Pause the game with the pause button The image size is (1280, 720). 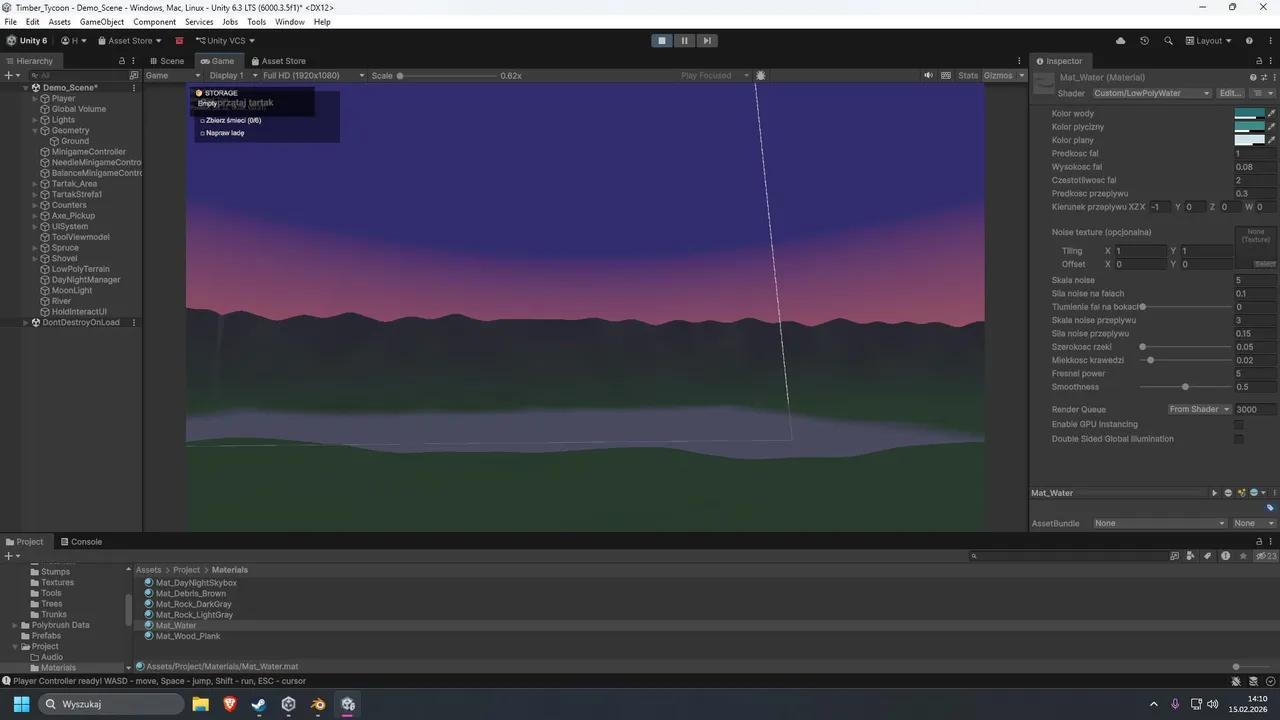pyautogui.click(x=685, y=41)
